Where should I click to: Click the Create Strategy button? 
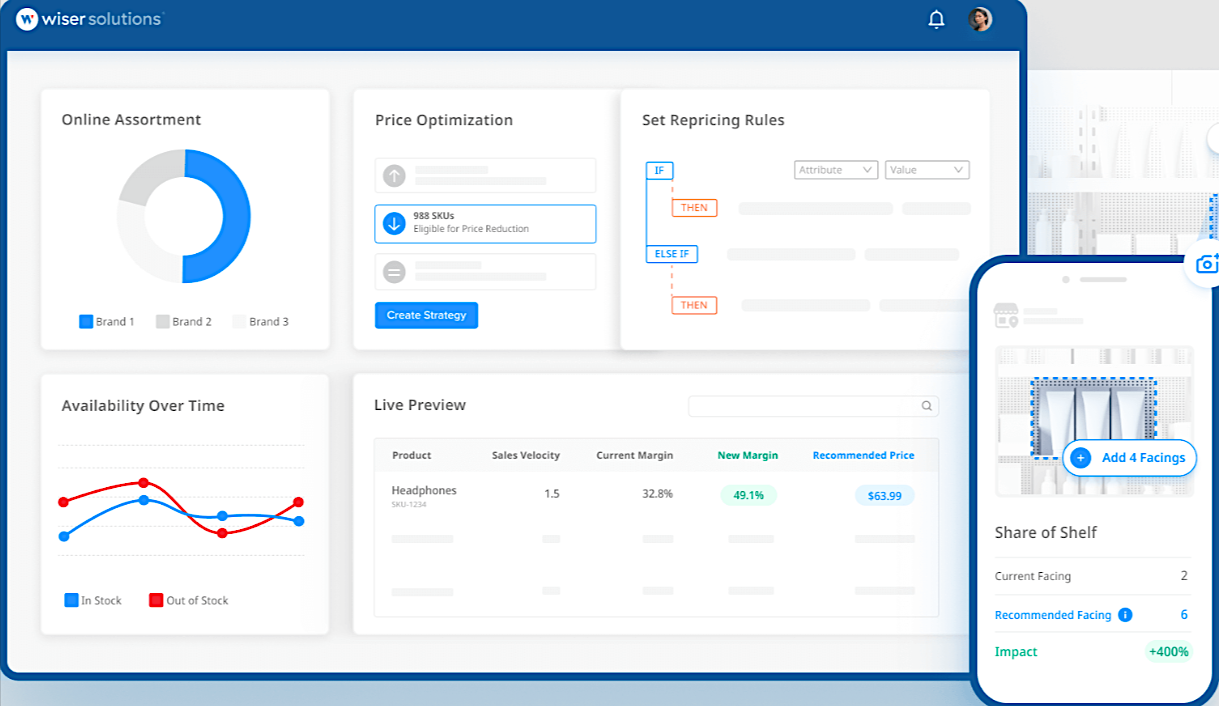[427, 315]
